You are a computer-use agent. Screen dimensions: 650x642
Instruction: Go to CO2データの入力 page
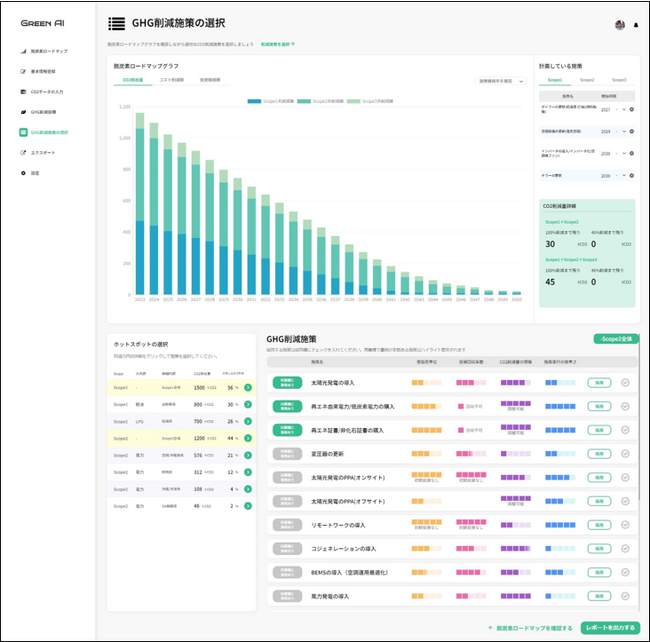[x=46, y=91]
